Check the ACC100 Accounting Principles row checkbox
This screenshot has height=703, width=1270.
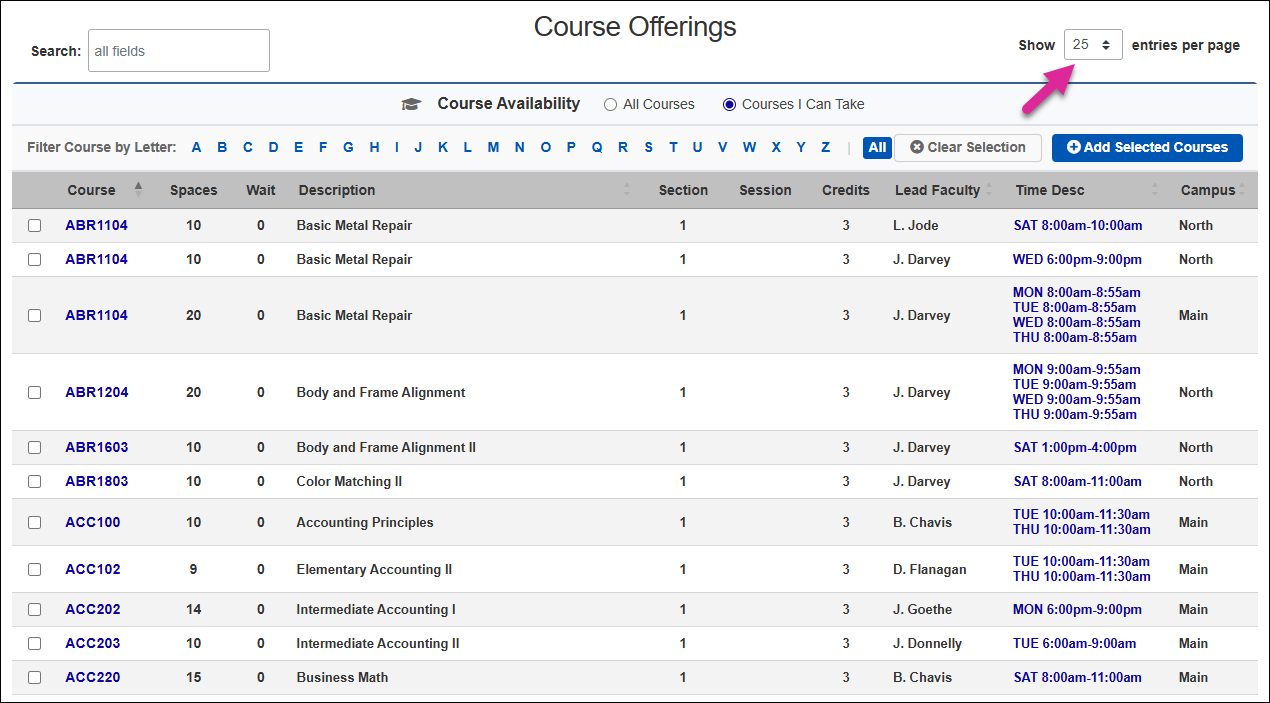(x=34, y=522)
